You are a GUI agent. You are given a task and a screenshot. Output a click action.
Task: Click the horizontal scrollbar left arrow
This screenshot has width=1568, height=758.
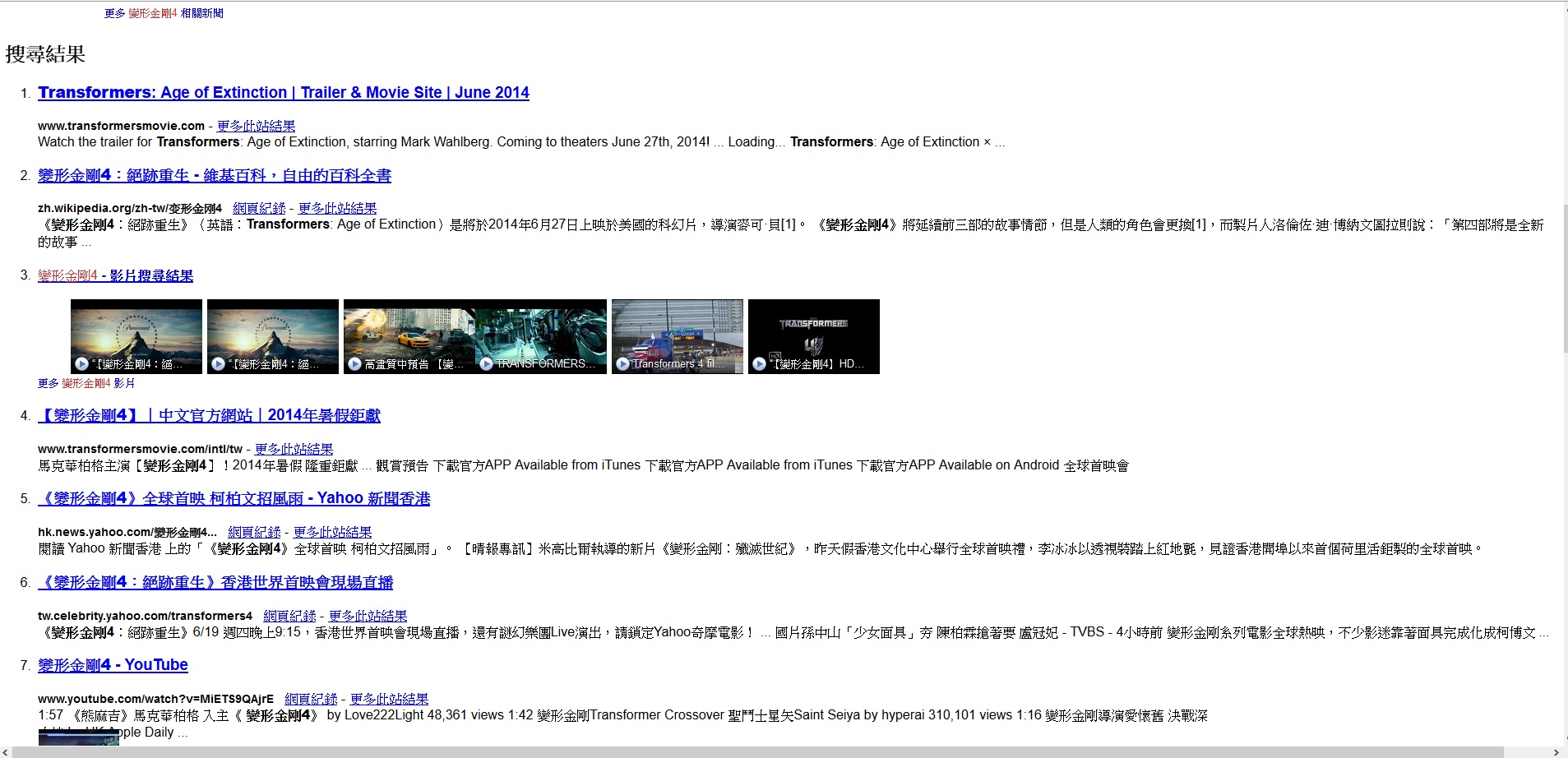5,752
